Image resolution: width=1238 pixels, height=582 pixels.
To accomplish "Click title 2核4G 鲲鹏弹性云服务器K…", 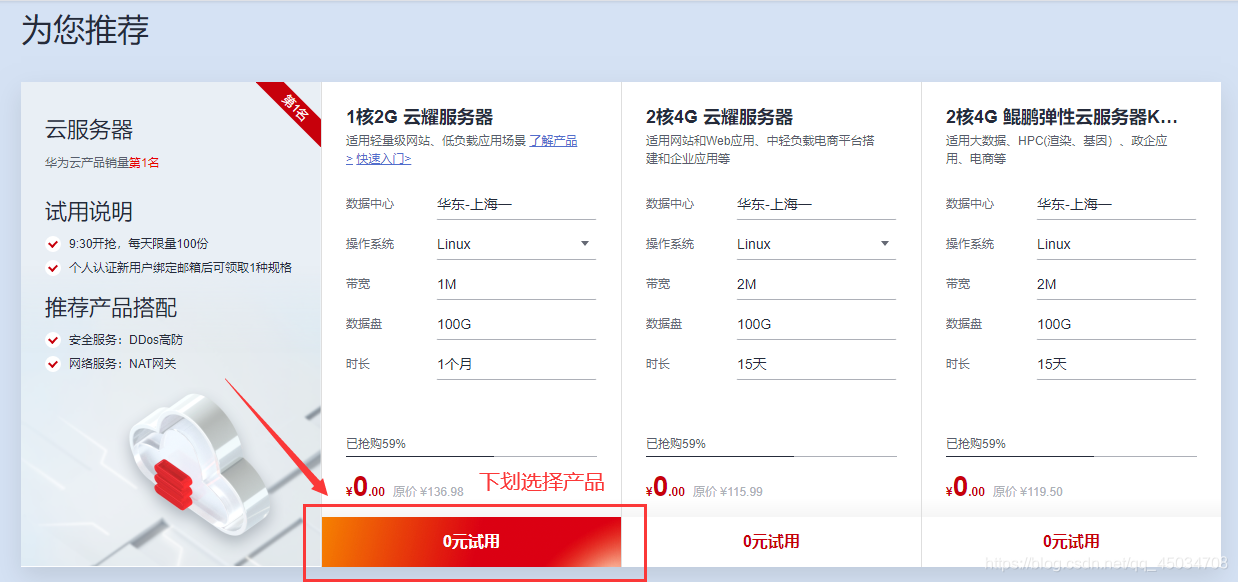I will [1062, 117].
